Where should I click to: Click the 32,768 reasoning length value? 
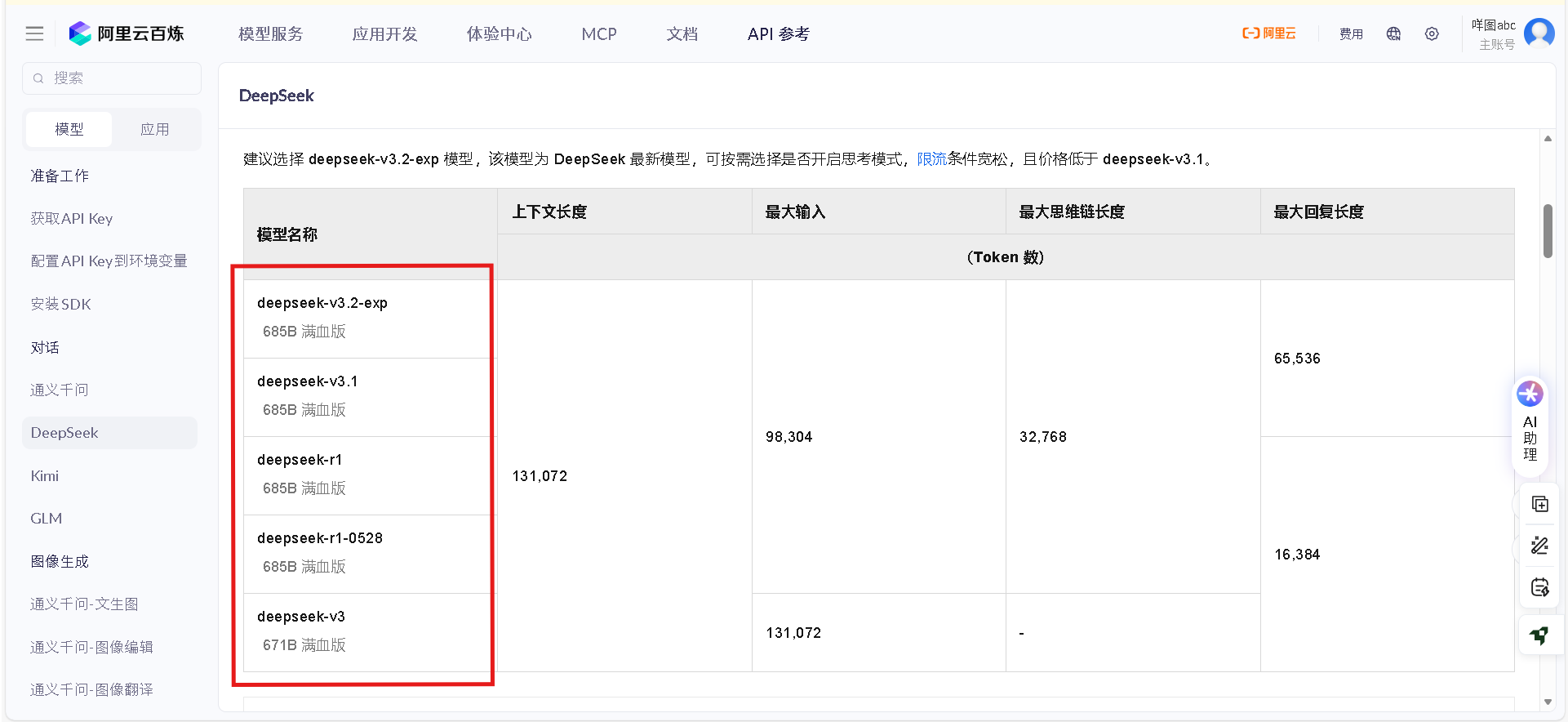pos(1043,437)
